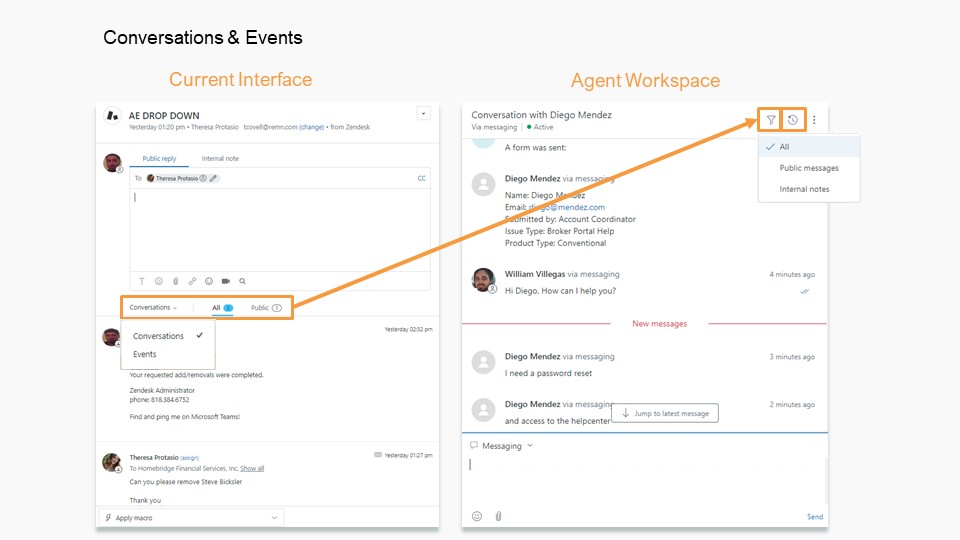The height and width of the screenshot is (540, 960).
Task: Click the Jump to latest message button
Action: pyautogui.click(x=665, y=413)
